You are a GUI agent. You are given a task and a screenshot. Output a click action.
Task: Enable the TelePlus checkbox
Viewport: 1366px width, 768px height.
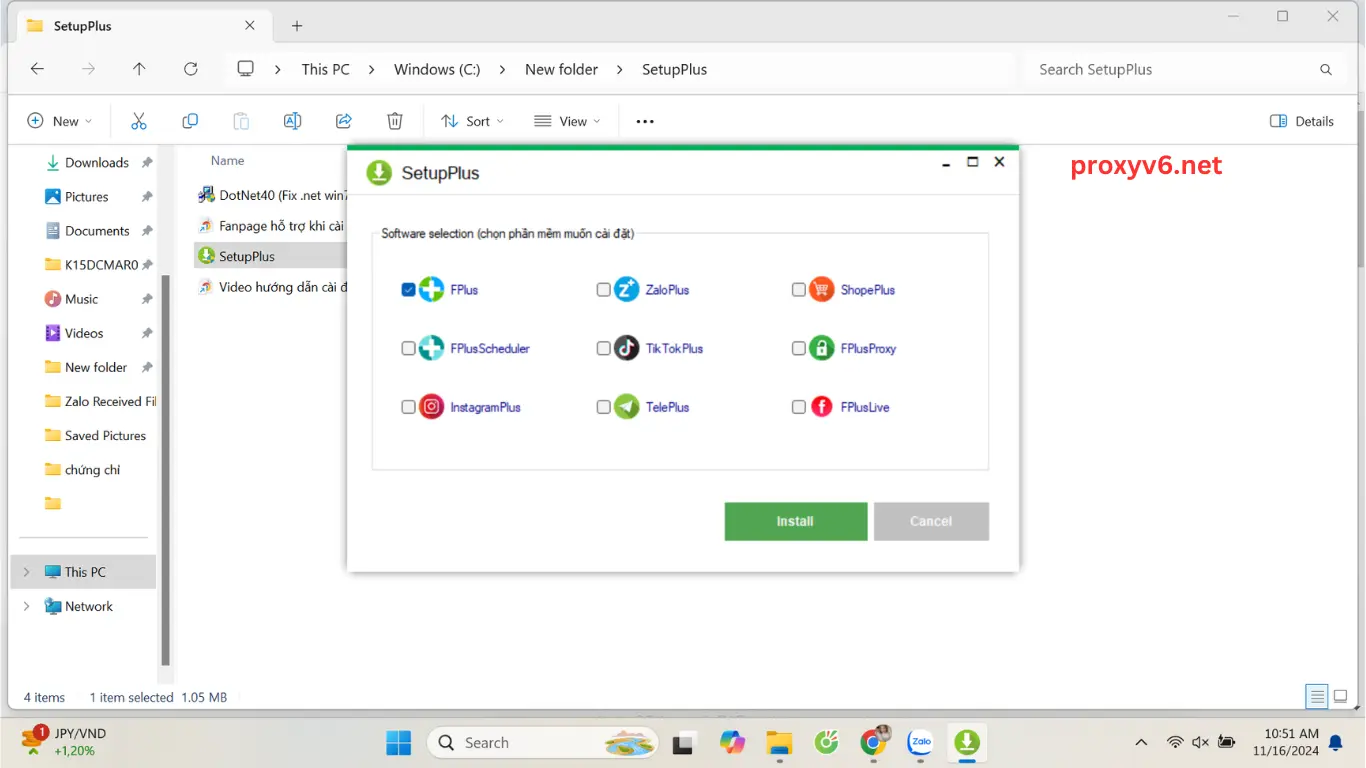click(x=603, y=407)
